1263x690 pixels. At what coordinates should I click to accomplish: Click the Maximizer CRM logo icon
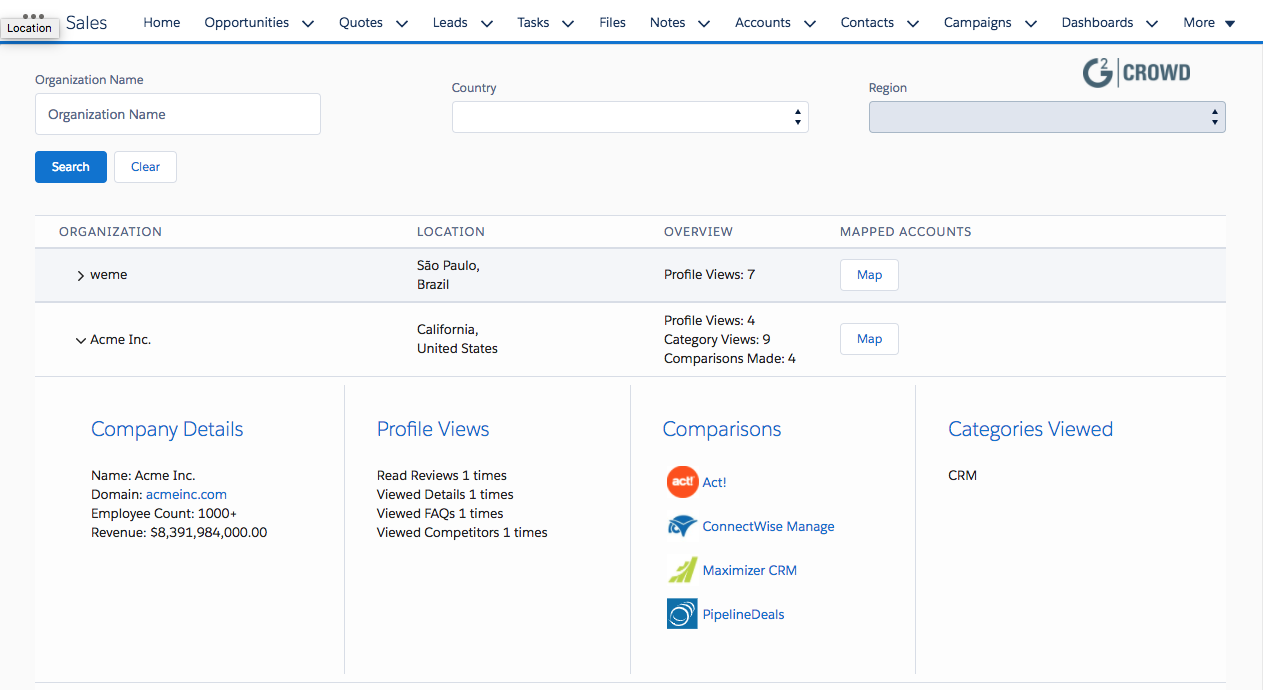682,570
